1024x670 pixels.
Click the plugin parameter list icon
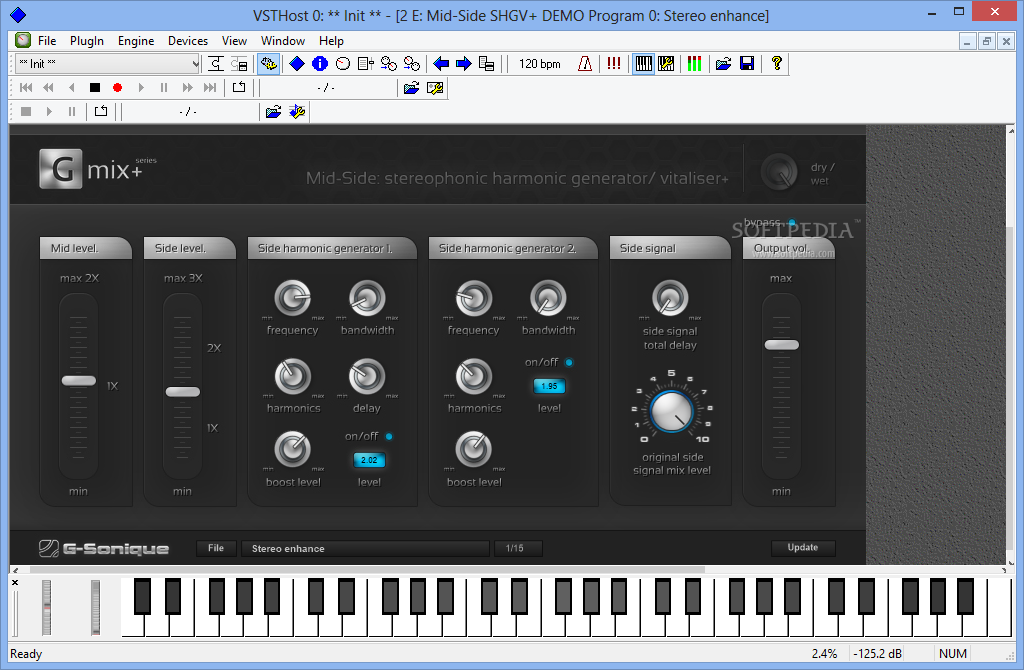pos(366,63)
